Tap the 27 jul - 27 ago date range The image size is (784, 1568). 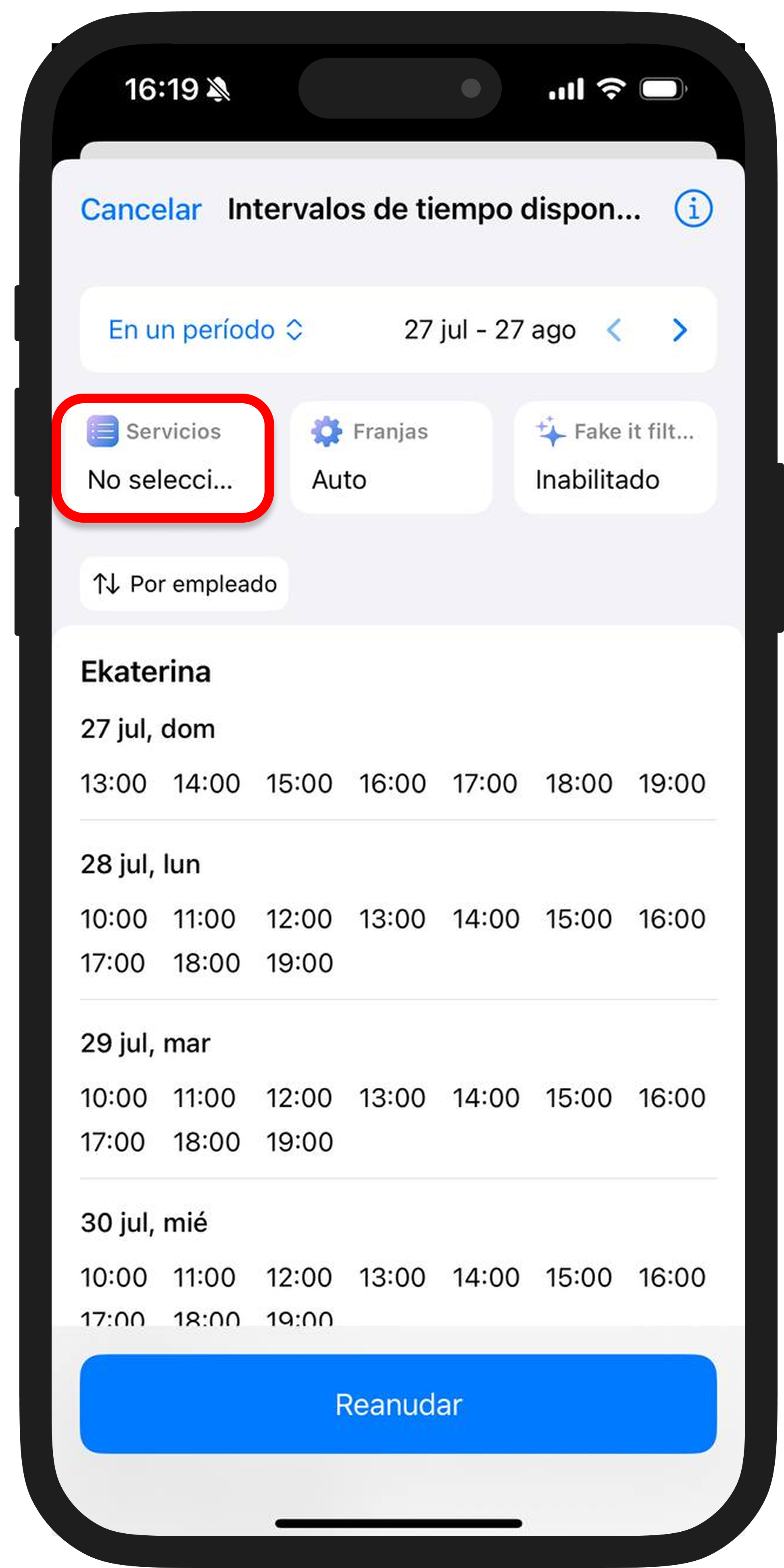[490, 330]
